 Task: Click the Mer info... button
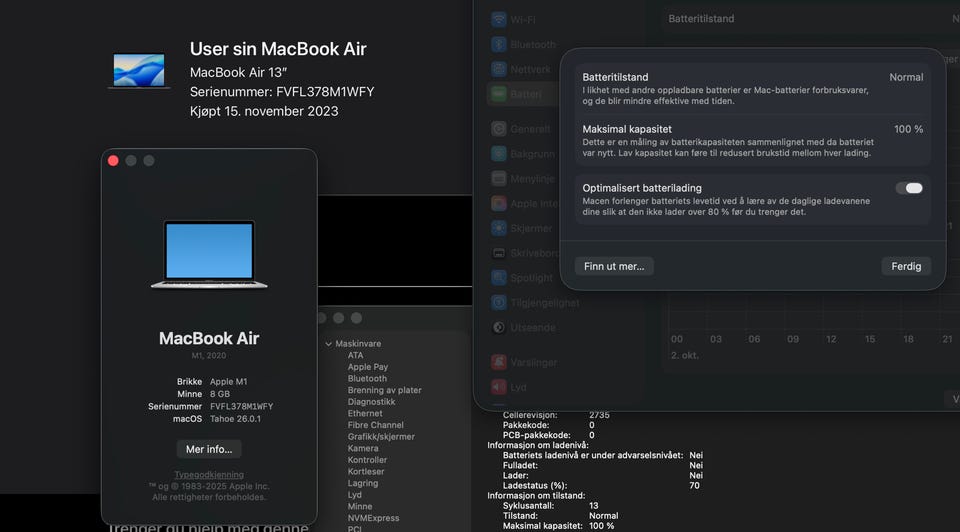coord(209,449)
